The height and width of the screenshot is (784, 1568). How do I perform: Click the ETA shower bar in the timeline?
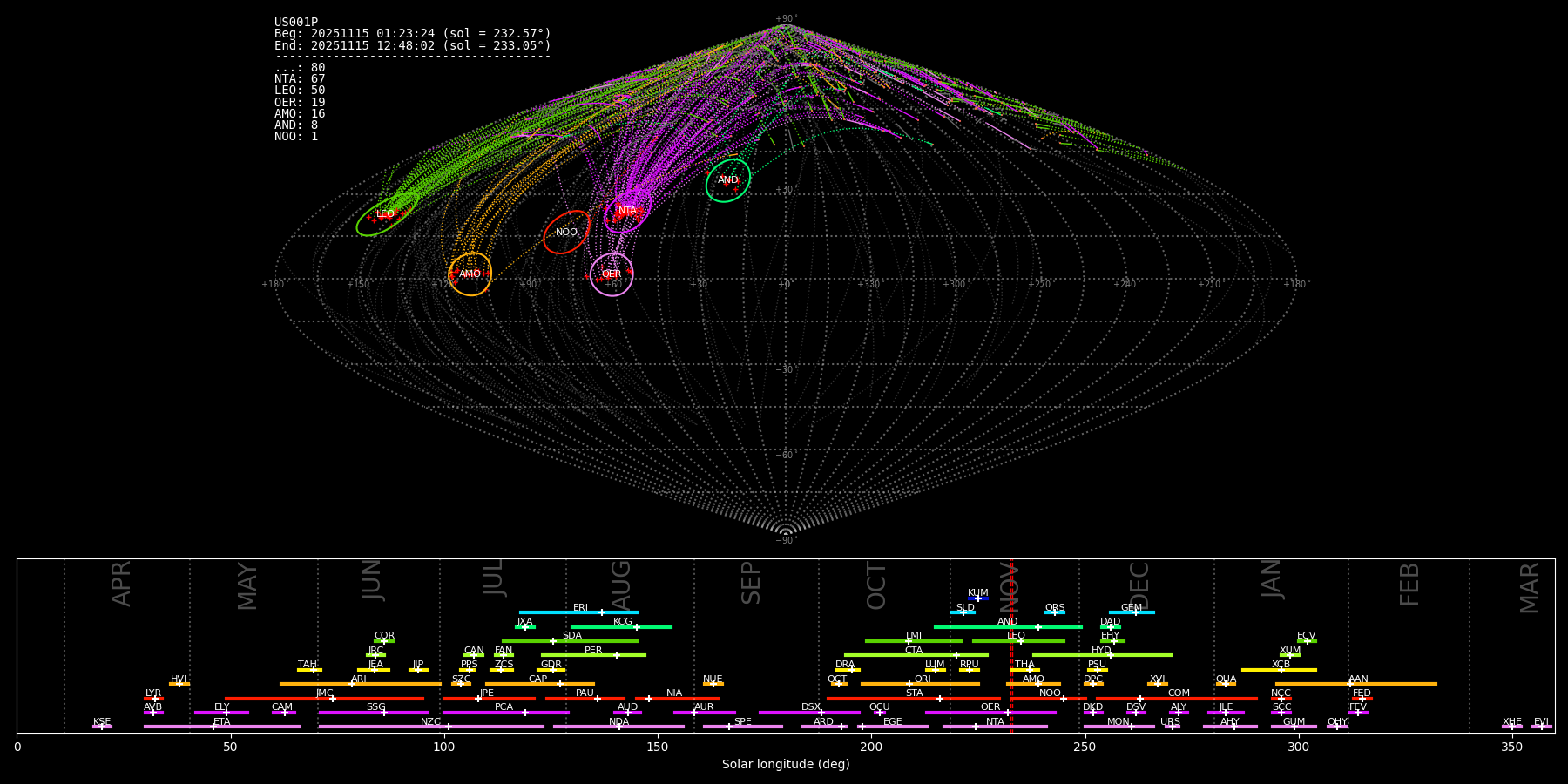[222, 727]
